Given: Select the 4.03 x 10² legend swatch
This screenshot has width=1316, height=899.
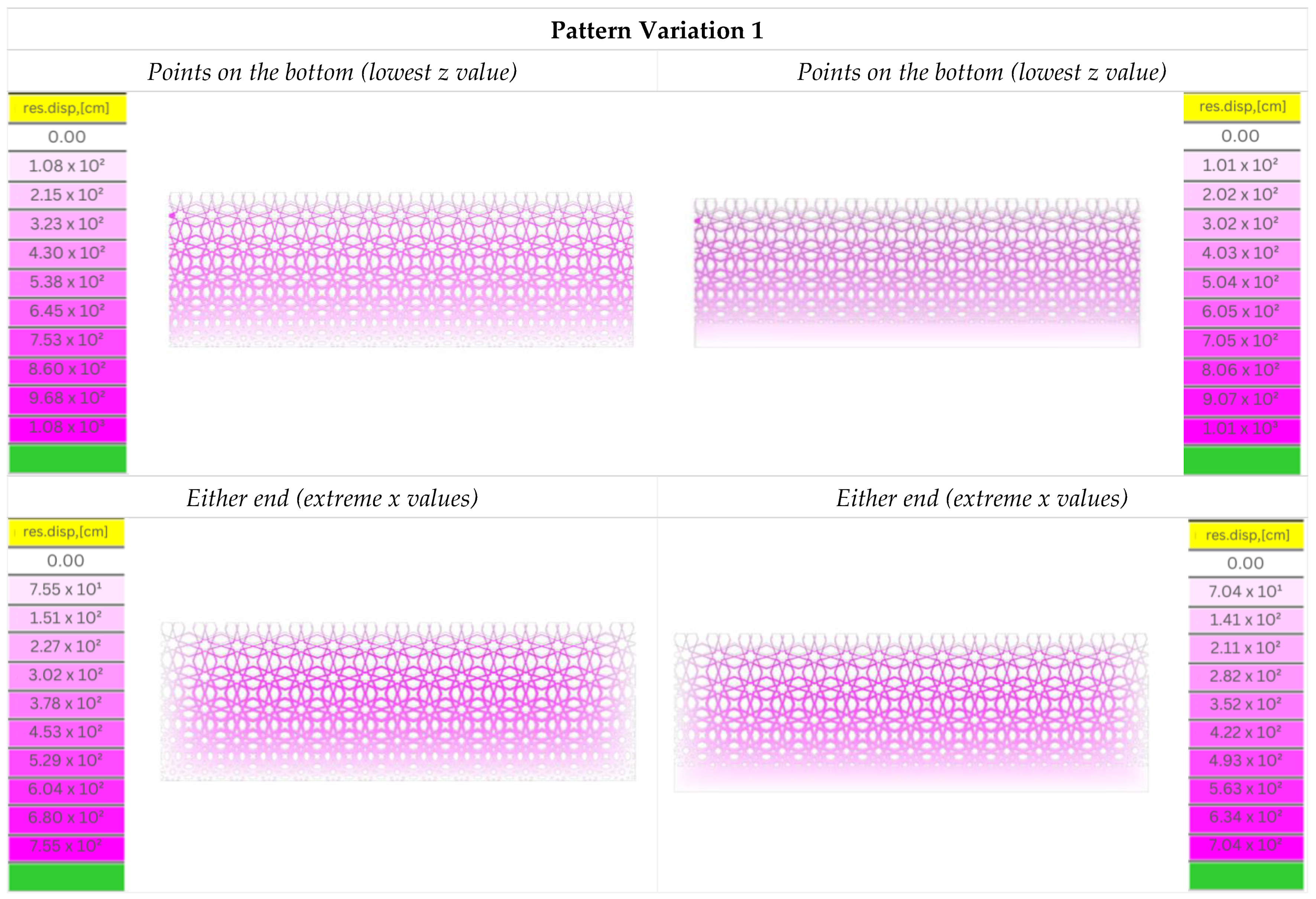Looking at the screenshot, I should pos(1241,253).
